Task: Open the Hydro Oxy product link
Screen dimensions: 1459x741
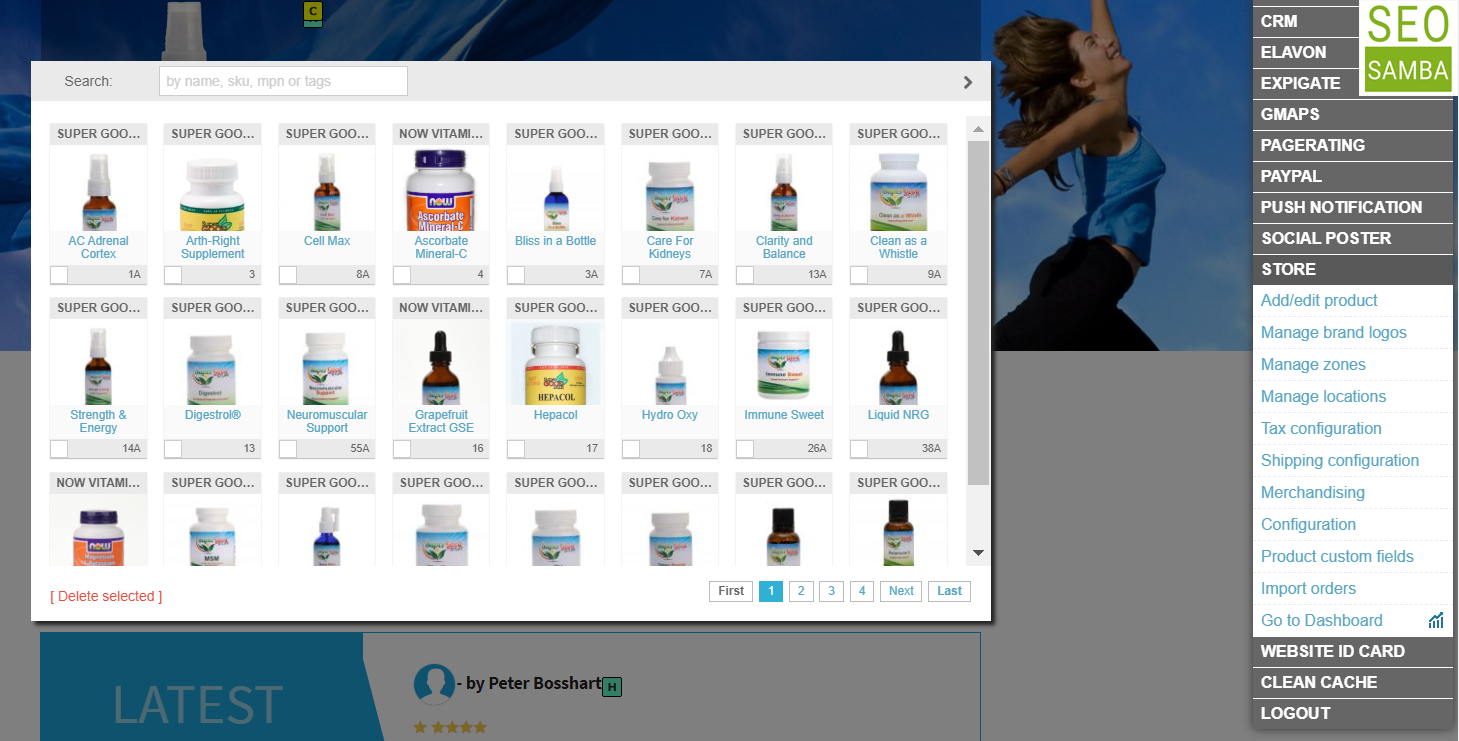Action: pos(670,415)
